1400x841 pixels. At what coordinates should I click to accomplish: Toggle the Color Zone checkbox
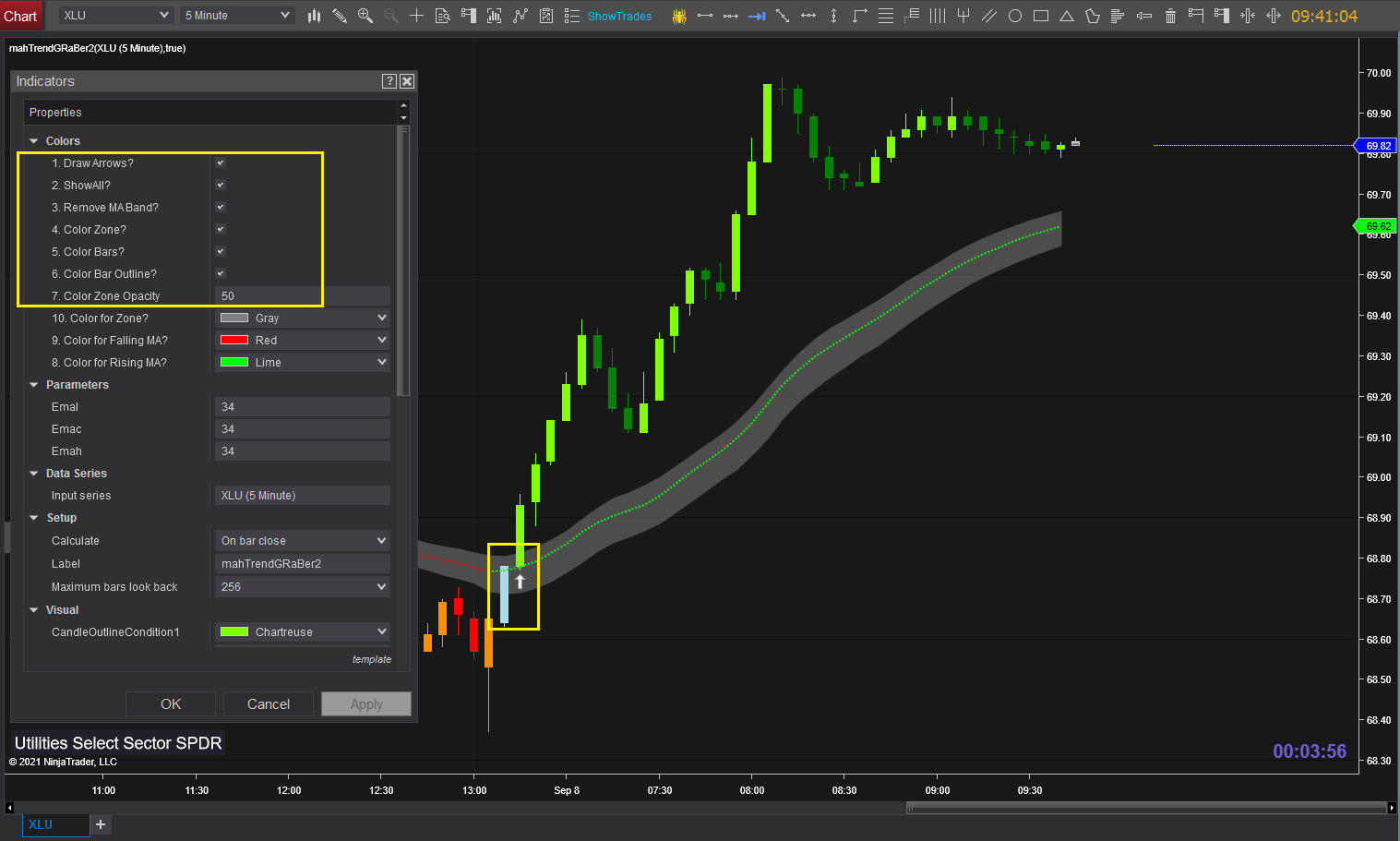tap(221, 230)
